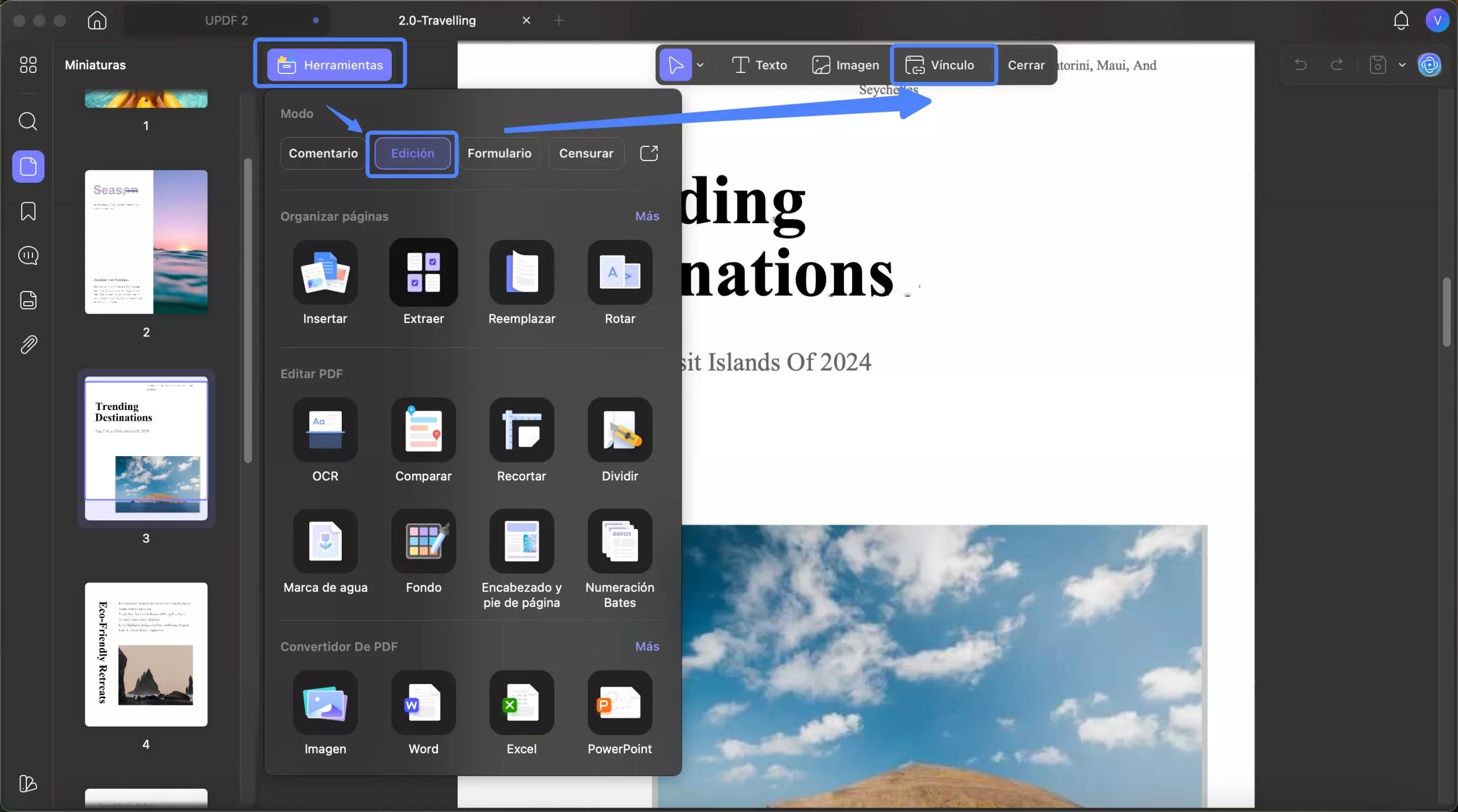Convert PDF to PowerPoint

620,713
